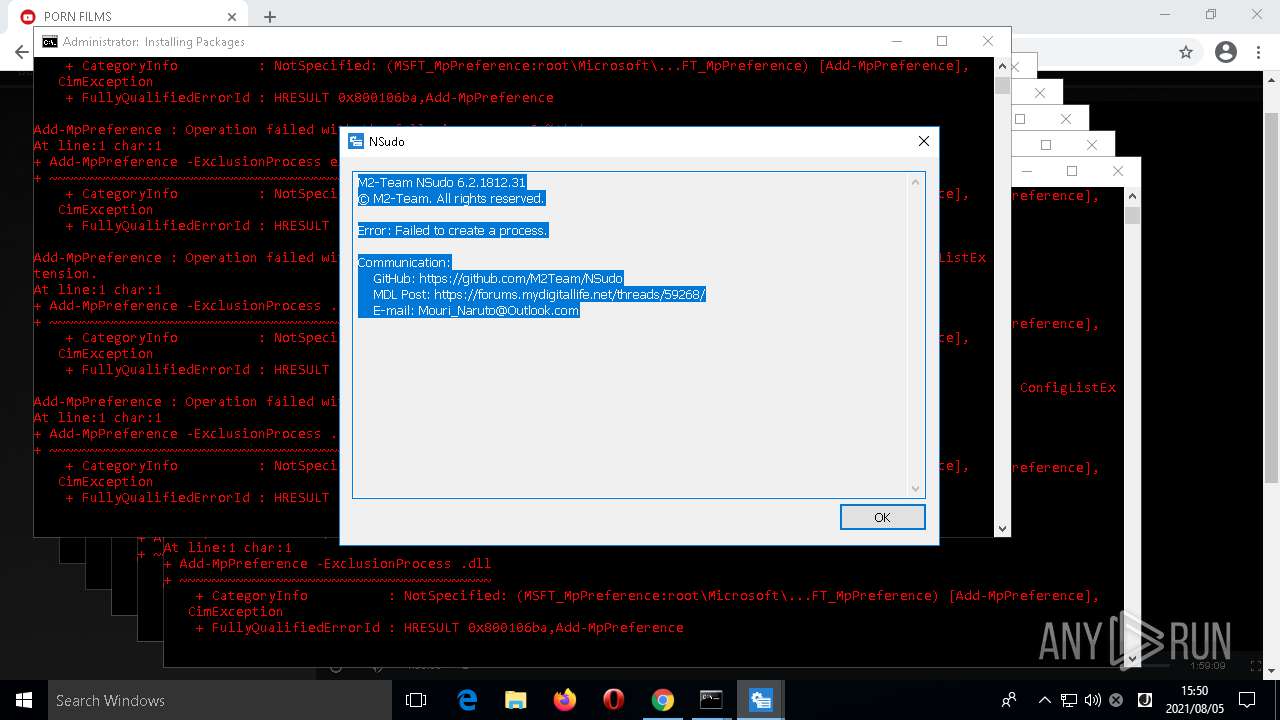
Task: Go back in the Chrome browser
Action: tap(22, 53)
